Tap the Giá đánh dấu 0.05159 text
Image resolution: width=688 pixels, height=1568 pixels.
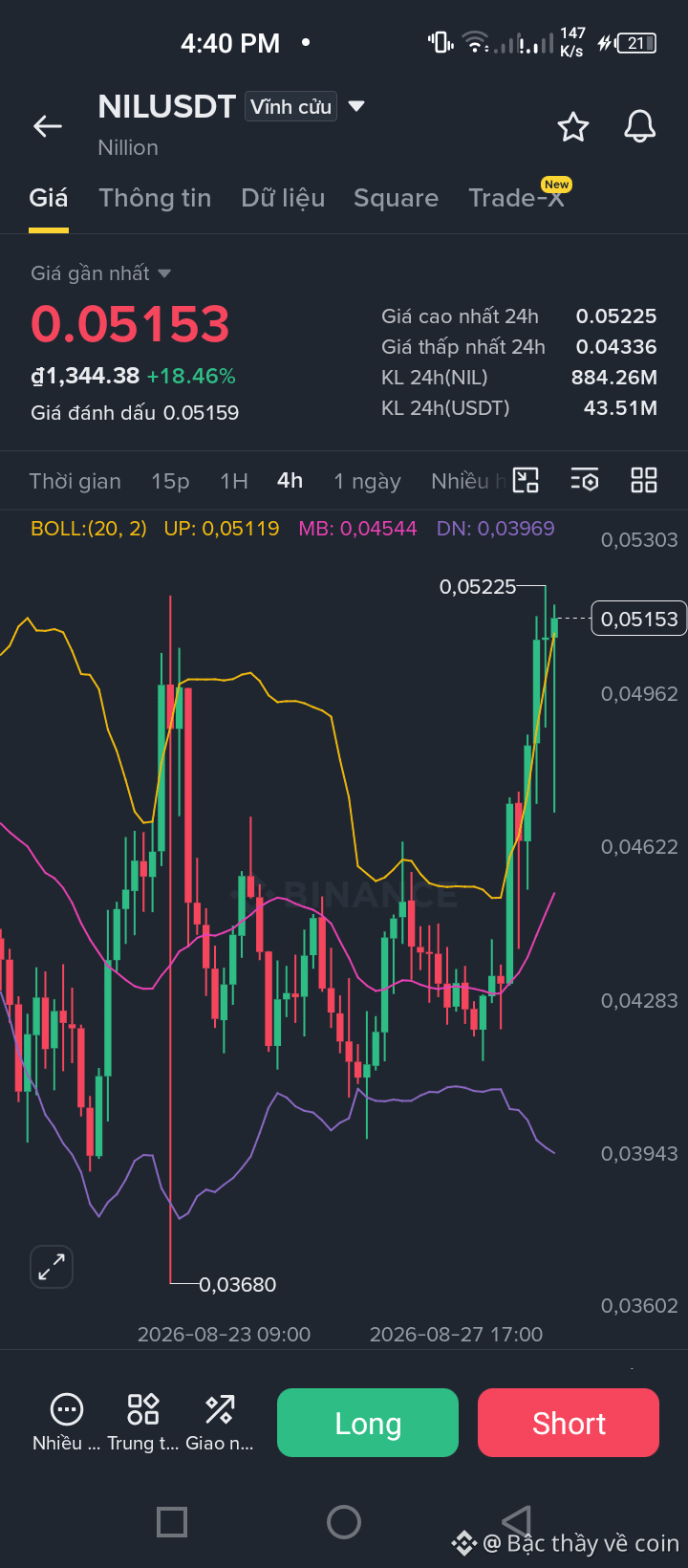point(135,413)
